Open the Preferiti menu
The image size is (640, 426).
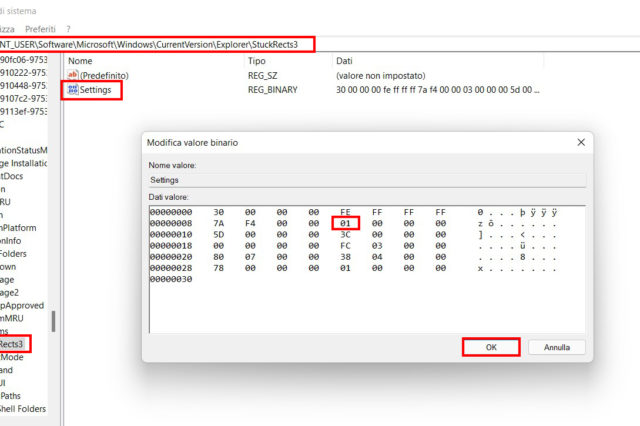[x=40, y=29]
